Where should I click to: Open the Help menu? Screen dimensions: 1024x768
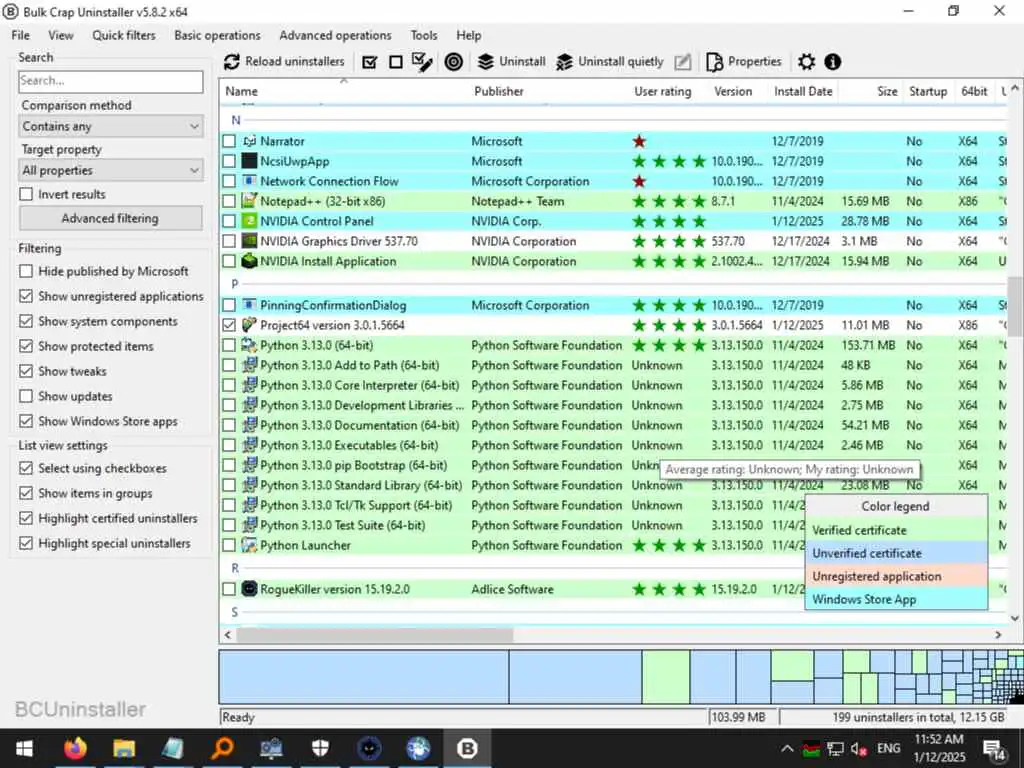click(468, 35)
